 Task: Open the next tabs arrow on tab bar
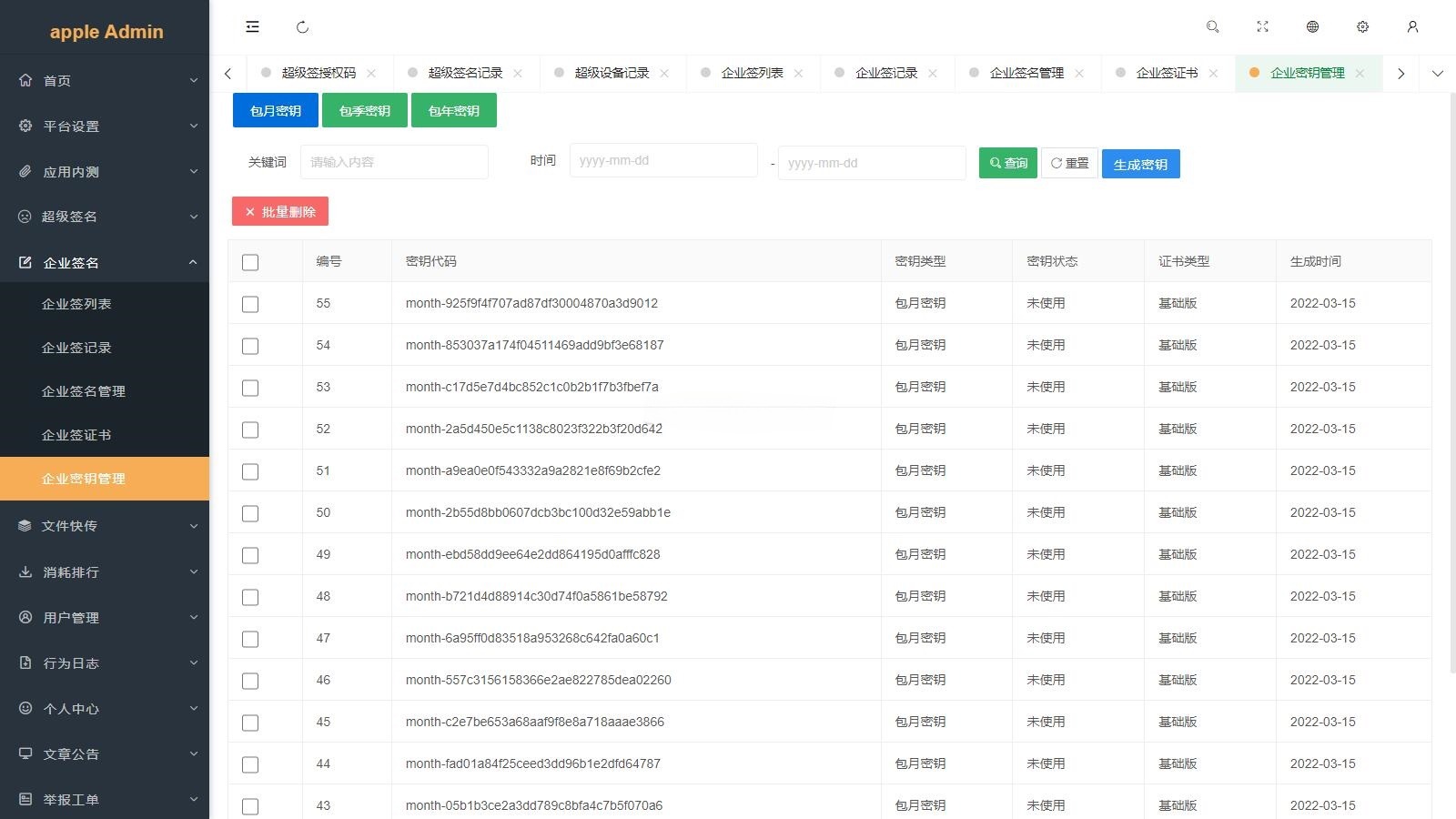(1400, 73)
